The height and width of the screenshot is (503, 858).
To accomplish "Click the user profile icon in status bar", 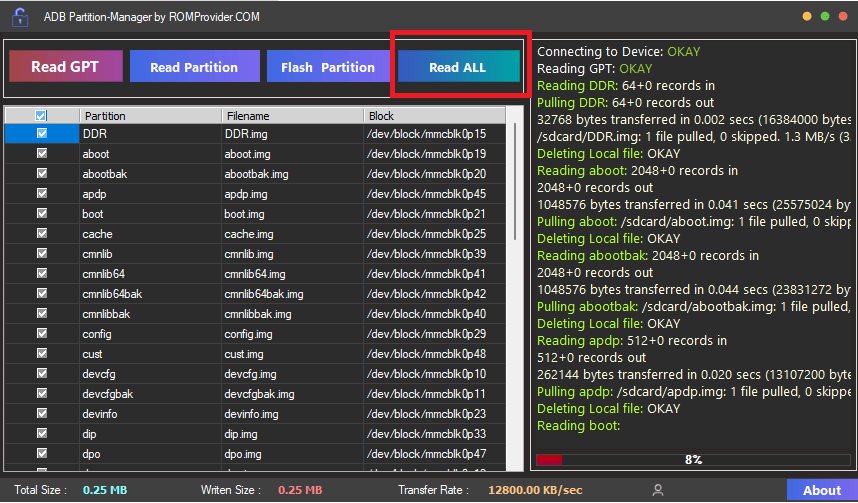I will pyautogui.click(x=658, y=490).
